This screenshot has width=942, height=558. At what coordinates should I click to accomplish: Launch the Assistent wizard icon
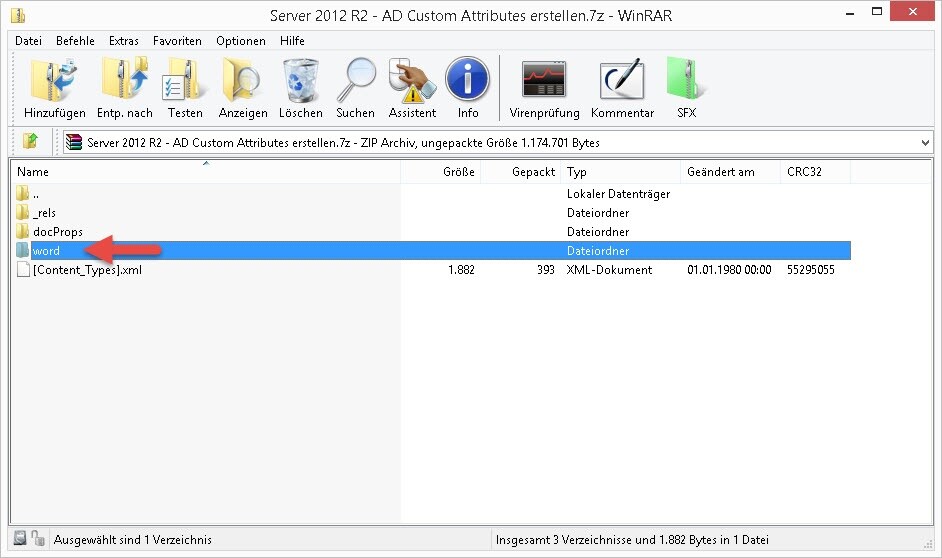[412, 82]
